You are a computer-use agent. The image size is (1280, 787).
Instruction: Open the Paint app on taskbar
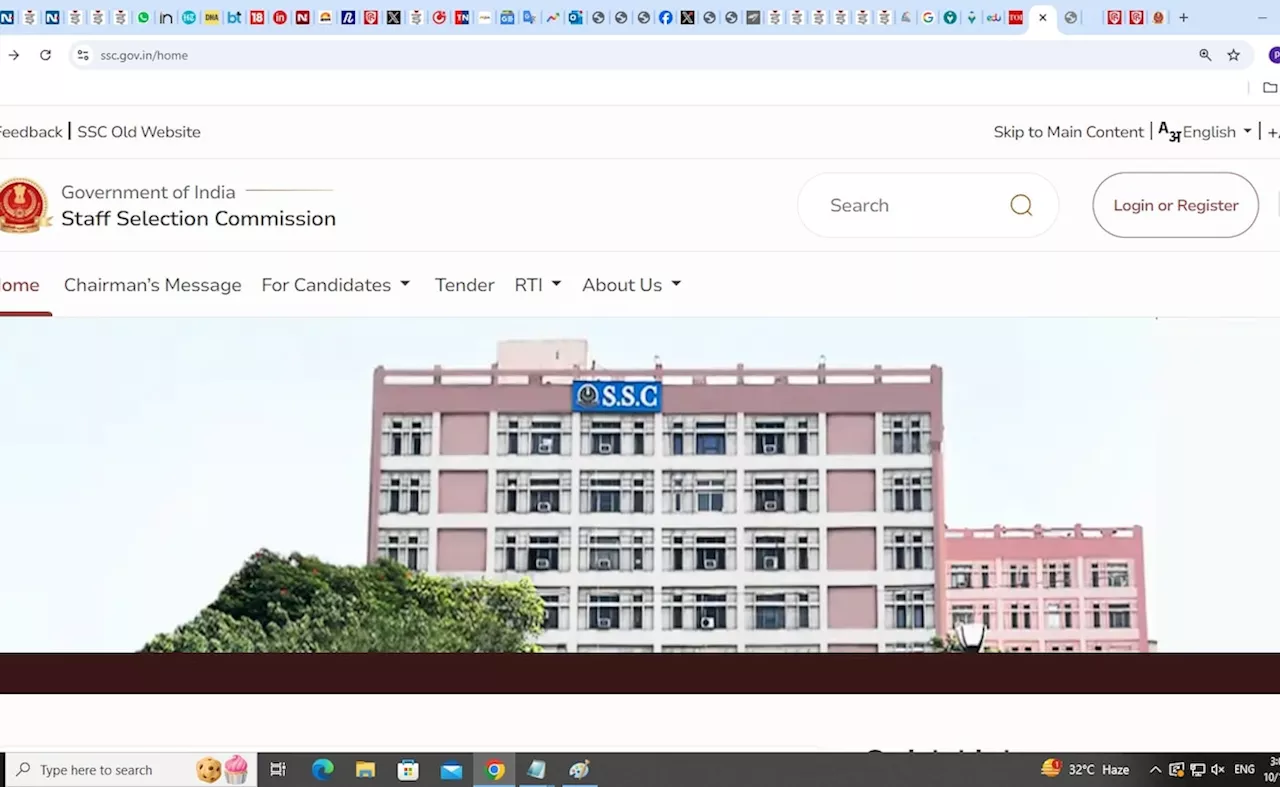580,770
